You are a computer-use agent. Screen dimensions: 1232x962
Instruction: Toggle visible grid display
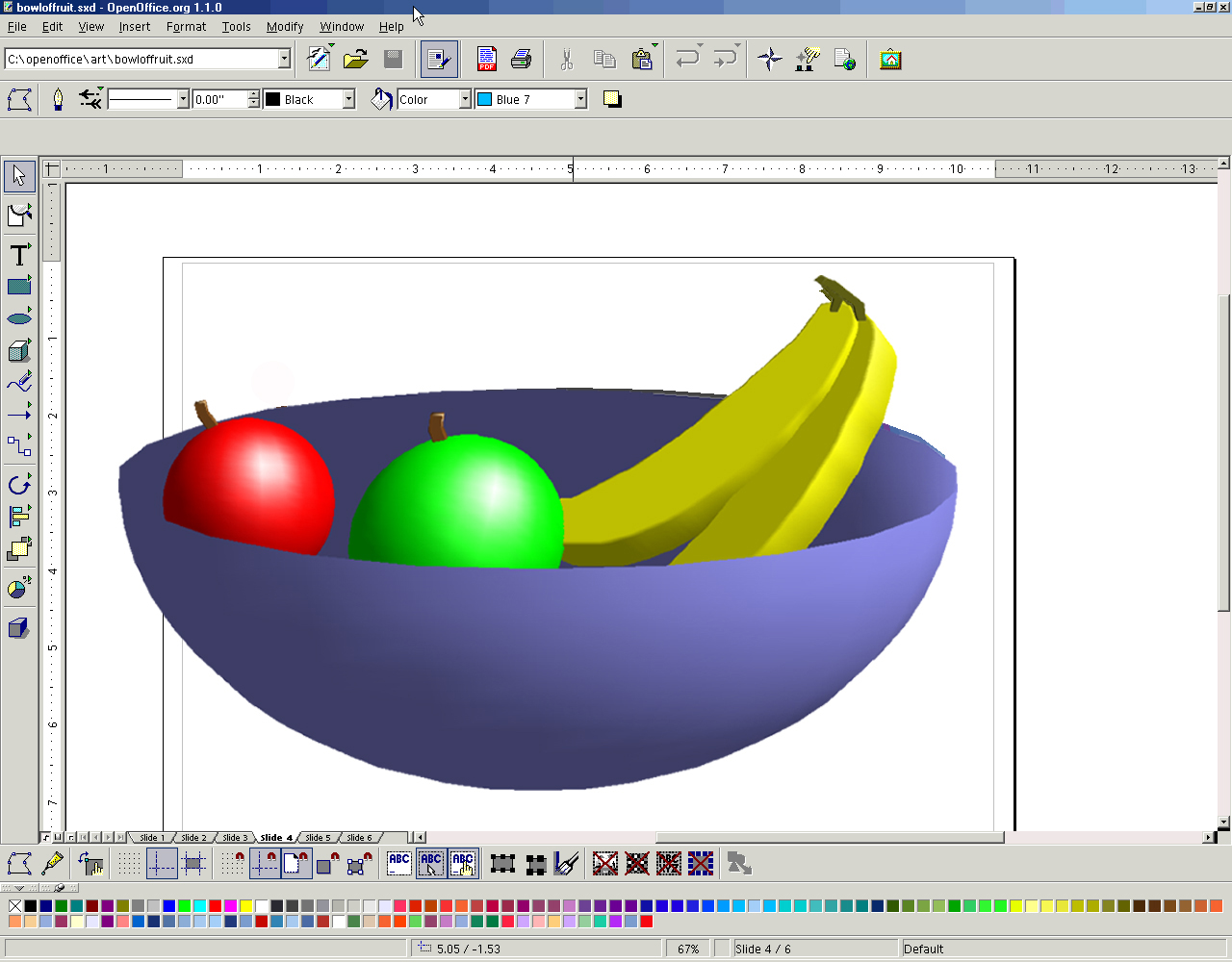(x=130, y=864)
